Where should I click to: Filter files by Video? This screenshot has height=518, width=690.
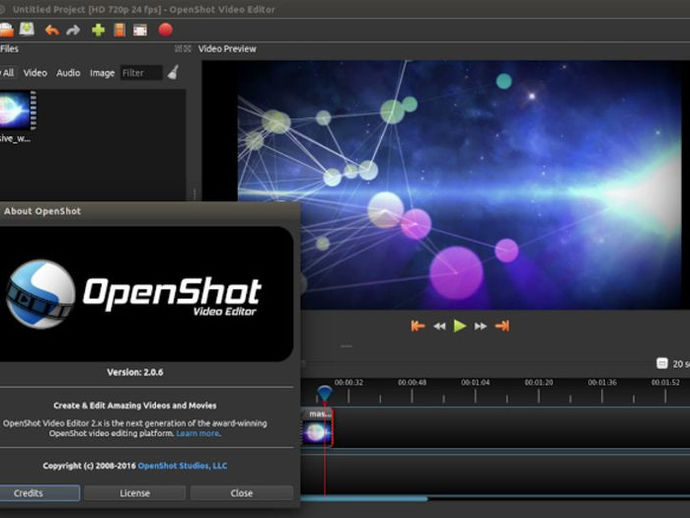coord(35,73)
